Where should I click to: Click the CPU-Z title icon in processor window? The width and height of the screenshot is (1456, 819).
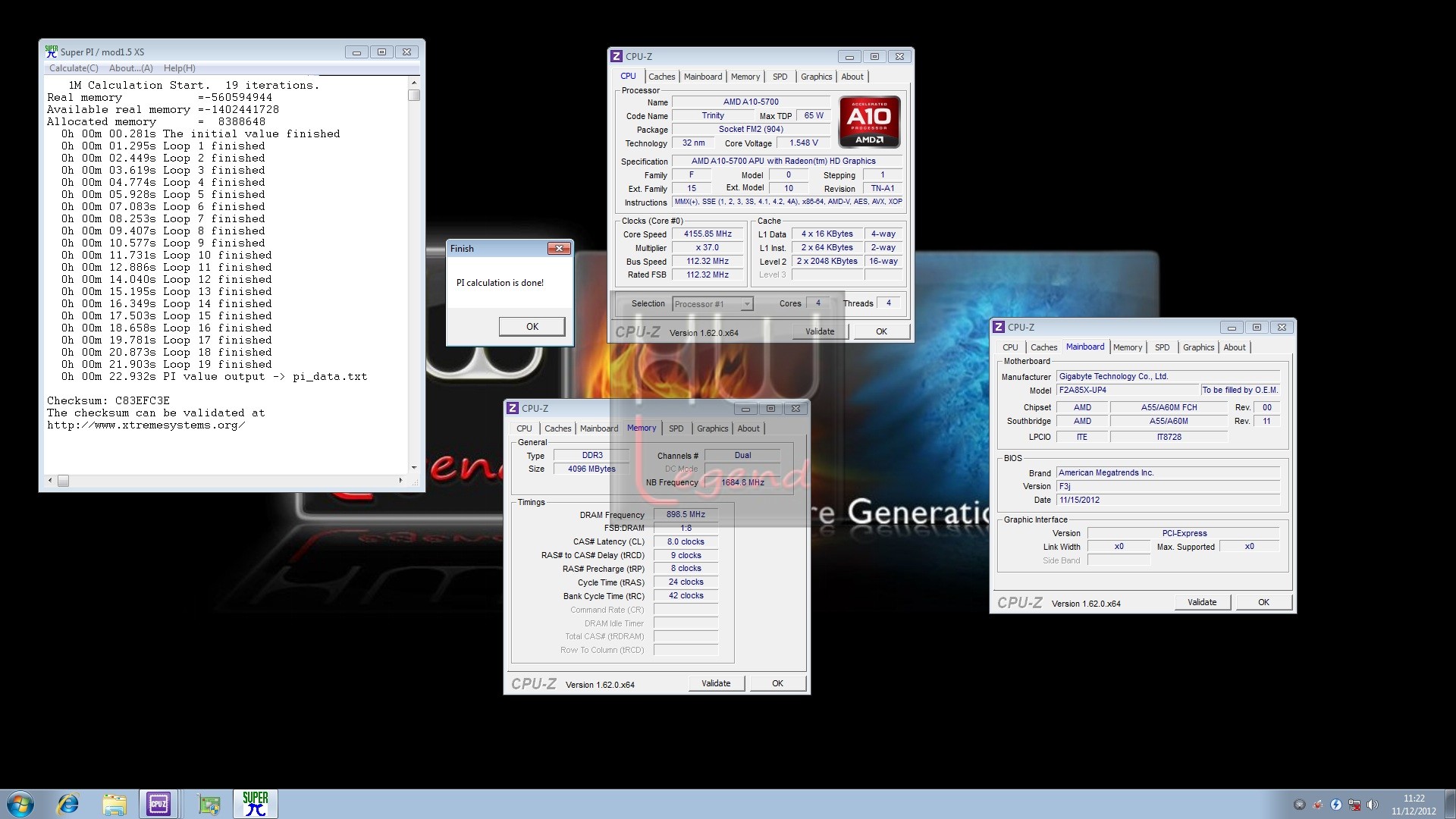coord(617,56)
